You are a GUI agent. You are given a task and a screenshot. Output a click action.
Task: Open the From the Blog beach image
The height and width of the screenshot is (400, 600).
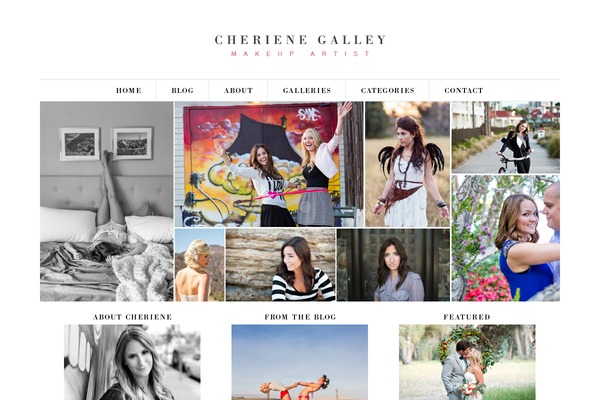[300, 362]
